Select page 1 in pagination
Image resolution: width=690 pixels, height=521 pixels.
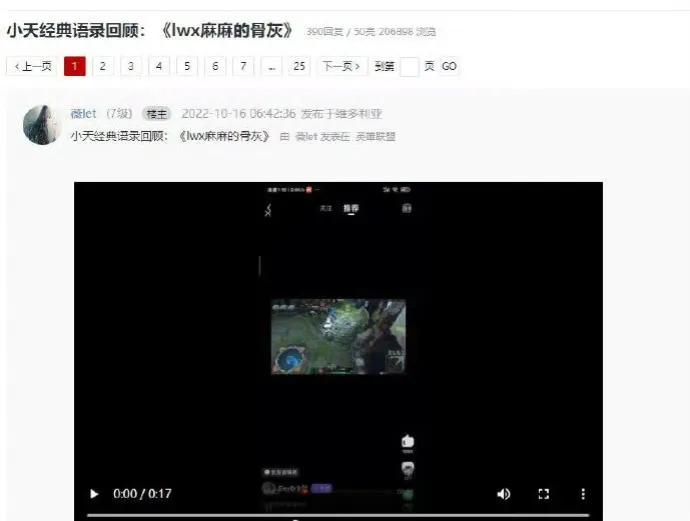click(74, 66)
